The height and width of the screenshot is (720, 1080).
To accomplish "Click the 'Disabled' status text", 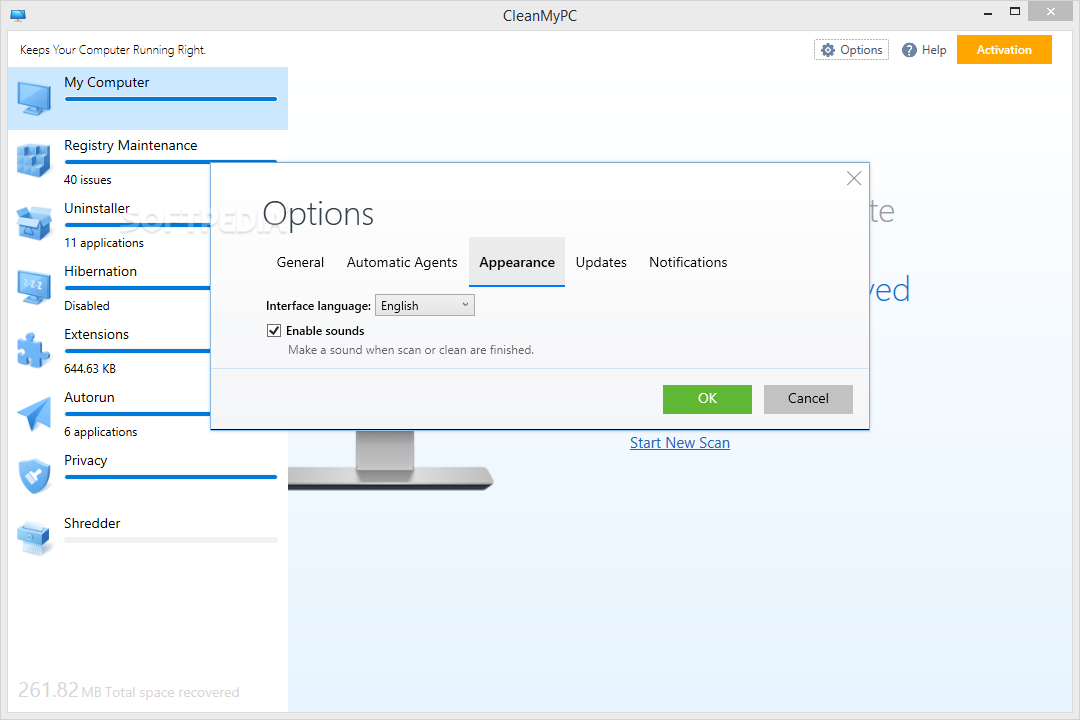I will (x=87, y=306).
